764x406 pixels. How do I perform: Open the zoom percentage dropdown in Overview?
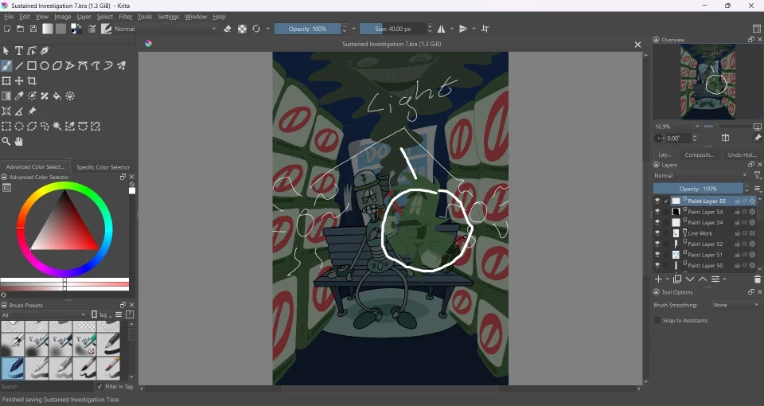pos(677,126)
